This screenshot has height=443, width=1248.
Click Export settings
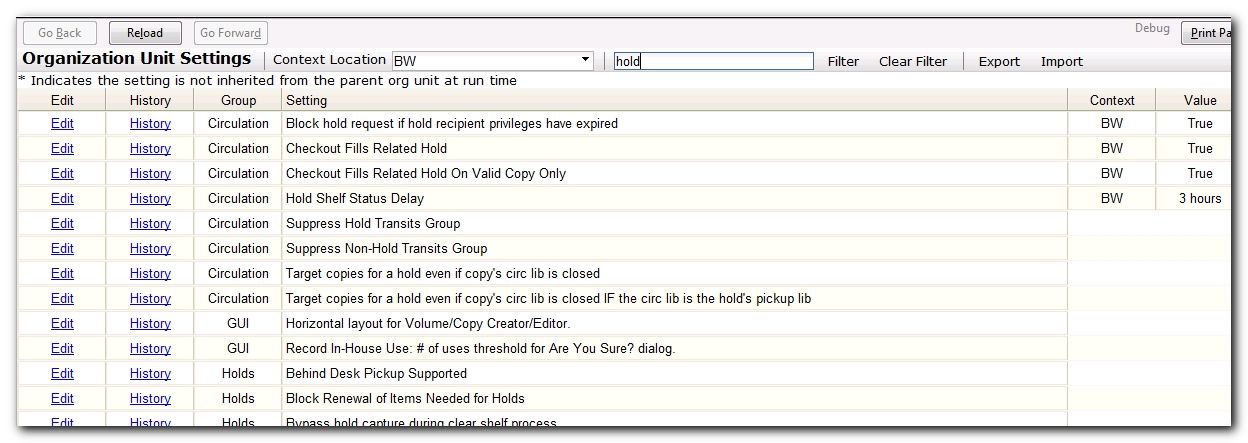point(999,61)
